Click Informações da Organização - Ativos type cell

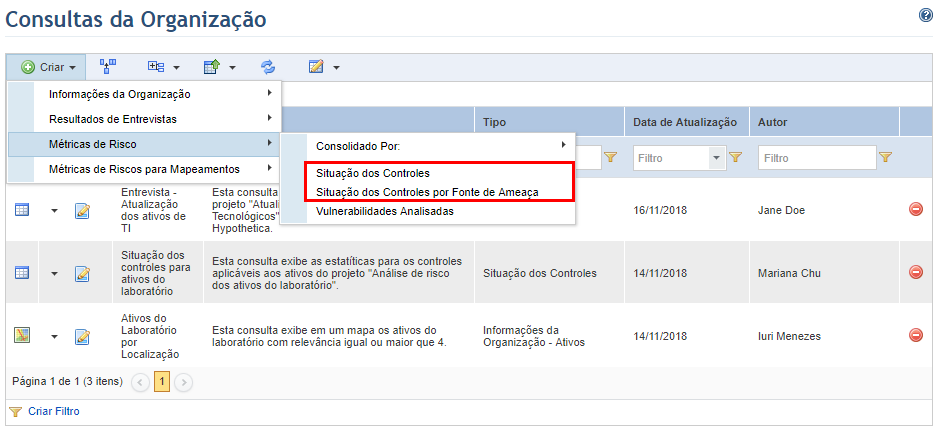click(x=534, y=336)
